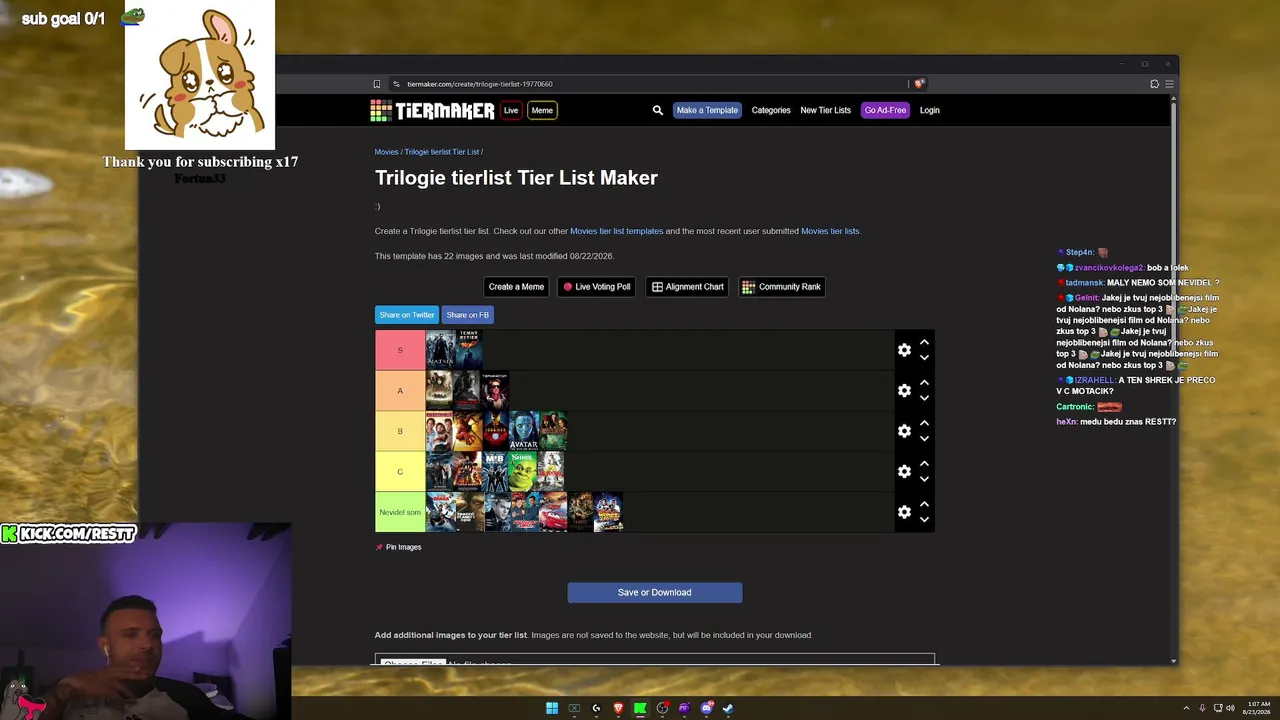The width and height of the screenshot is (1280, 720).
Task: Click the Movies breadcrumb link
Action: (x=386, y=152)
